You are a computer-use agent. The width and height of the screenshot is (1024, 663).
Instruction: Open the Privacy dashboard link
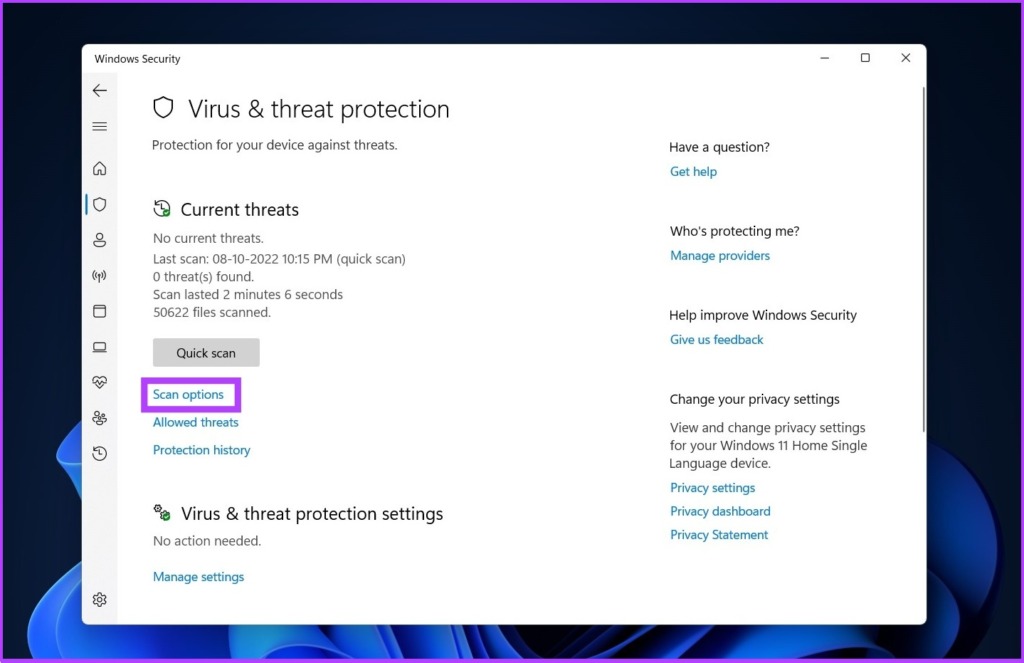[x=720, y=511]
